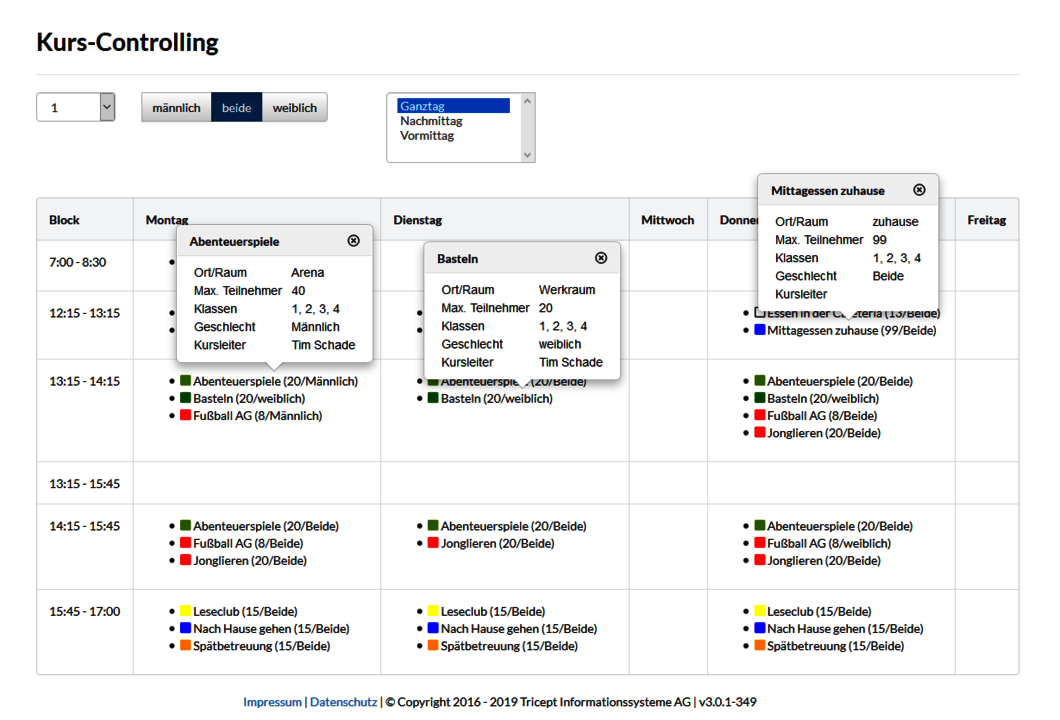Screen dimensions: 1060x720
Task: Click green square beside Monday 13:15 Abenteuerspiele
Action: click(186, 381)
